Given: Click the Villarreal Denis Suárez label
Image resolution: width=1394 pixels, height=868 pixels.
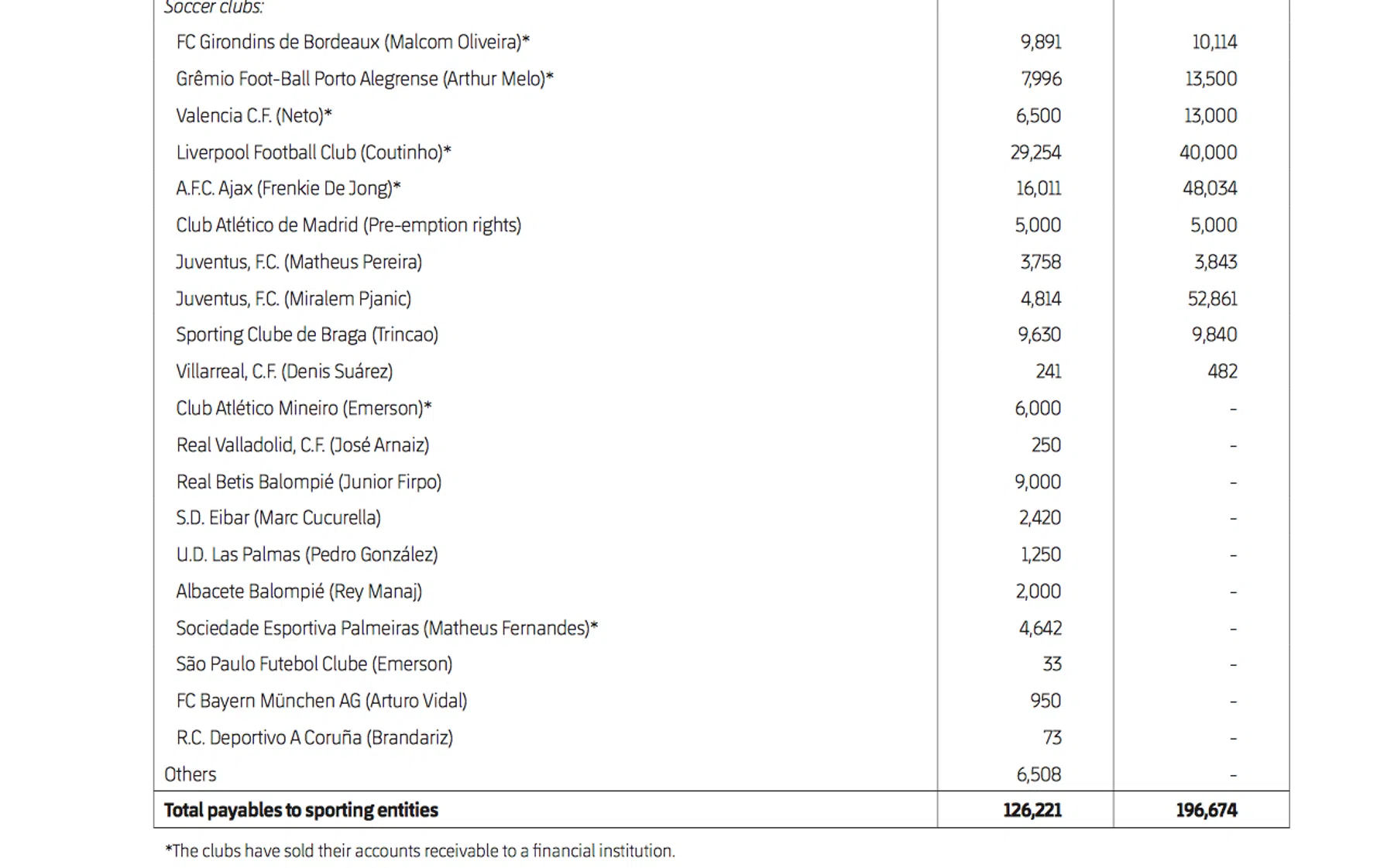Looking at the screenshot, I should (284, 372).
